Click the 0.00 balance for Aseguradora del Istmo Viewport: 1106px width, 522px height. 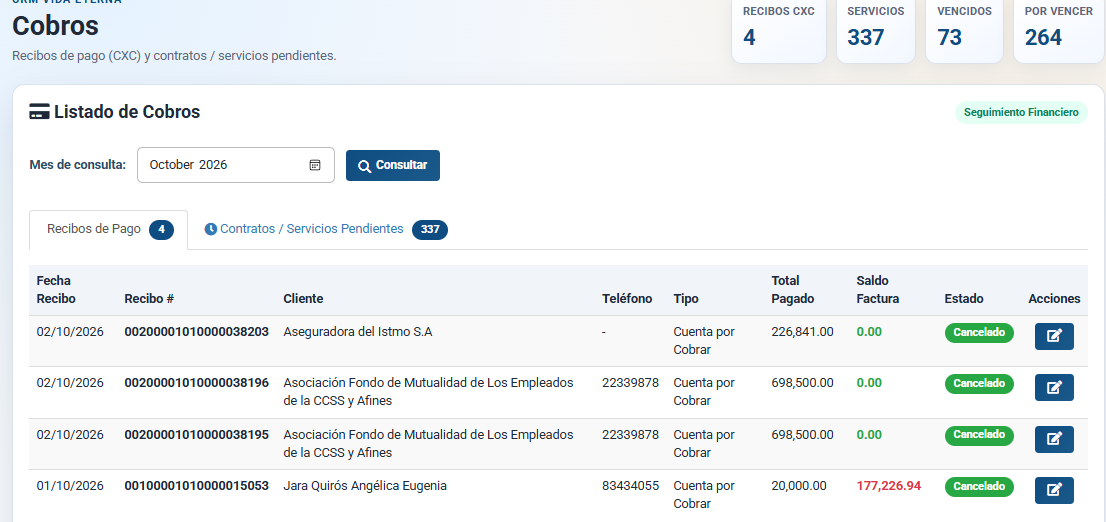[869, 332]
